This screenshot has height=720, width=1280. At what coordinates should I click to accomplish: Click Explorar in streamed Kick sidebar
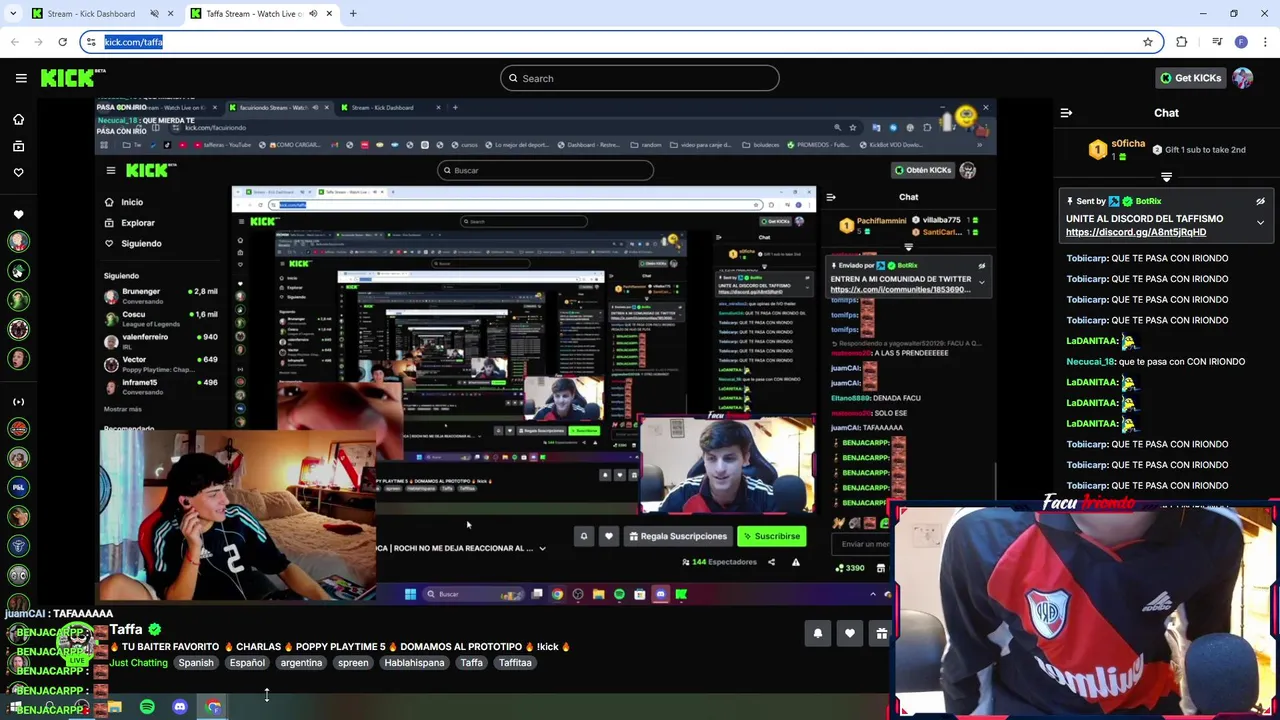(x=138, y=223)
